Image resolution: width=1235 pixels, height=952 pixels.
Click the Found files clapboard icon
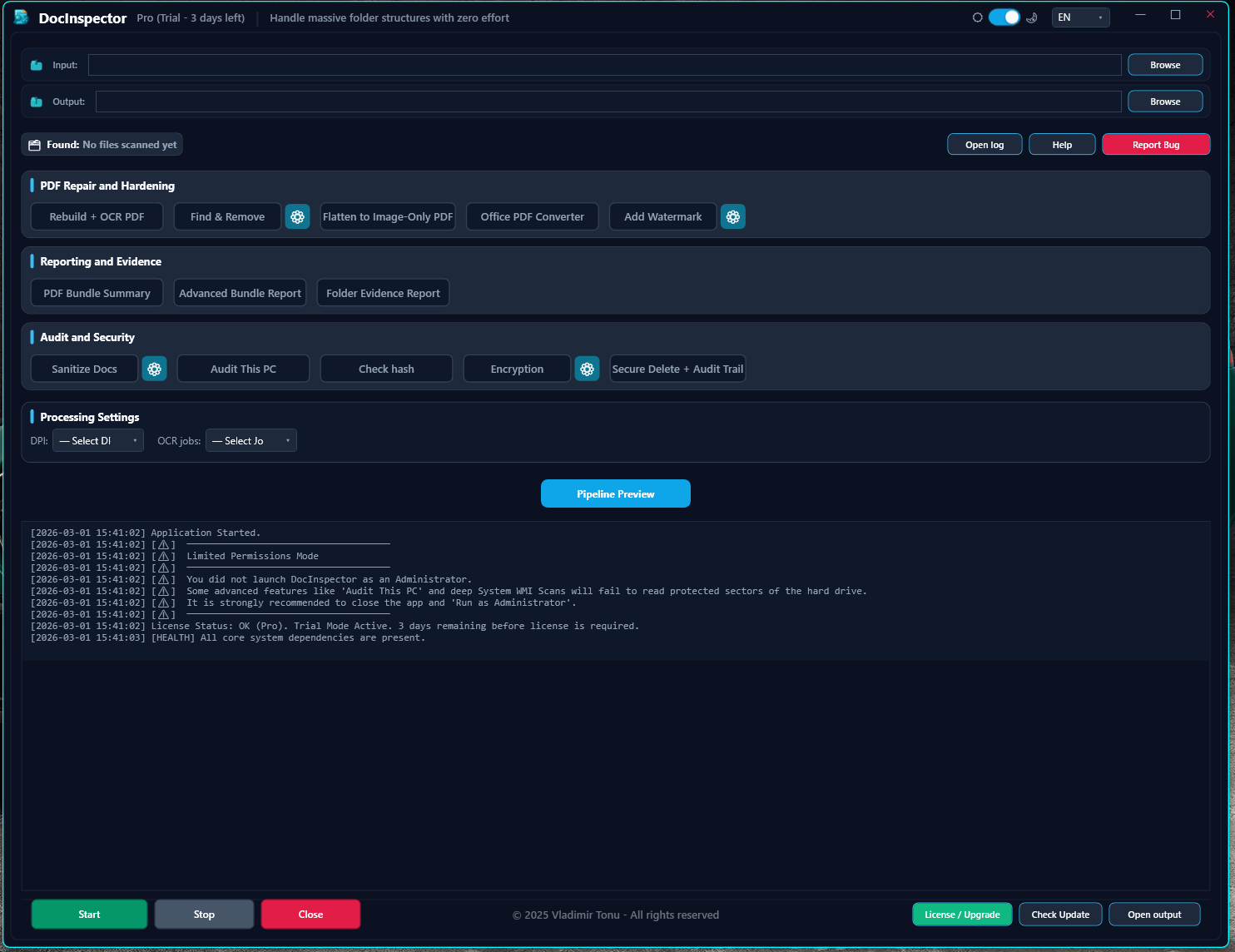pyautogui.click(x=34, y=145)
